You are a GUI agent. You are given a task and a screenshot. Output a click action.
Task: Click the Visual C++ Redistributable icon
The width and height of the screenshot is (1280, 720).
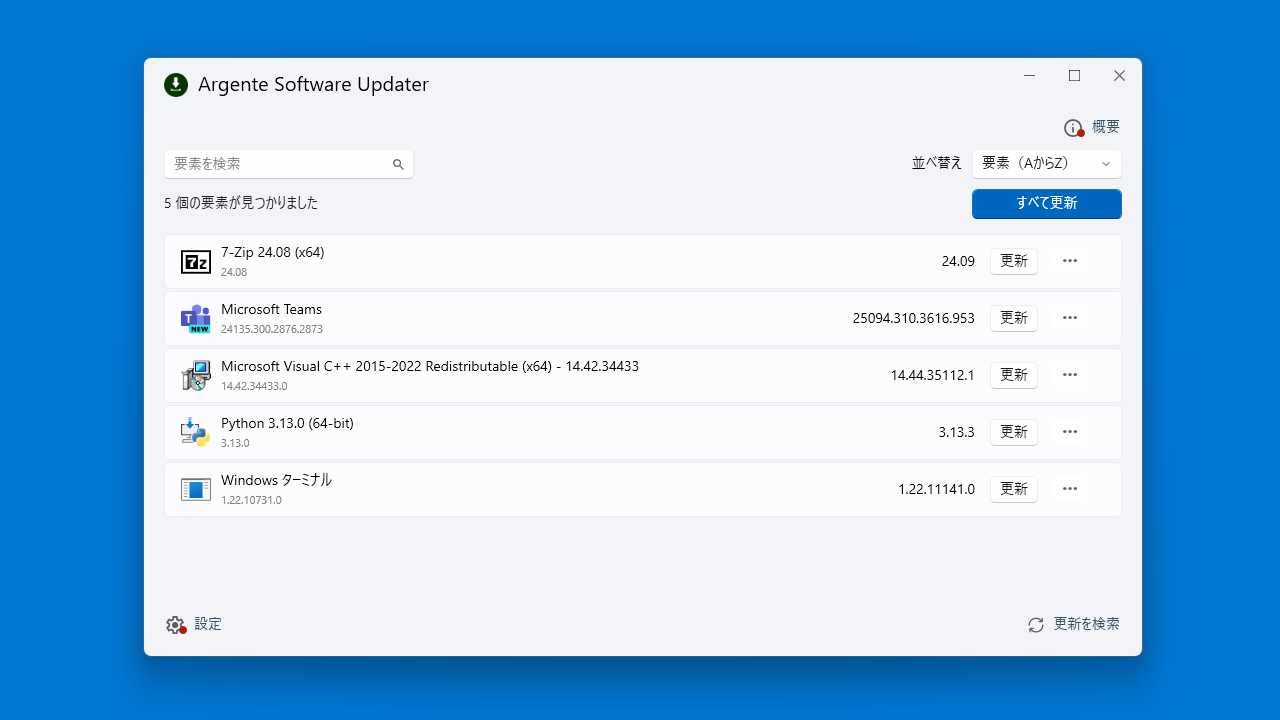coord(196,376)
